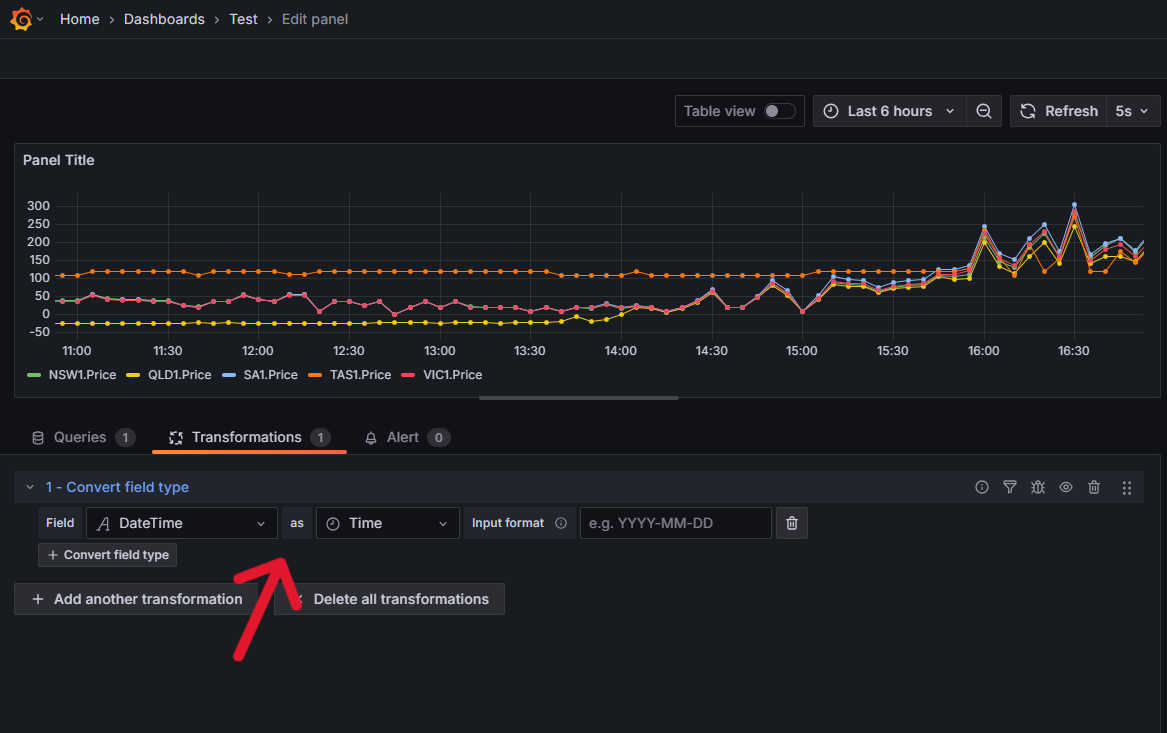
Task: Open the Last 6 hours time picker
Action: point(889,111)
